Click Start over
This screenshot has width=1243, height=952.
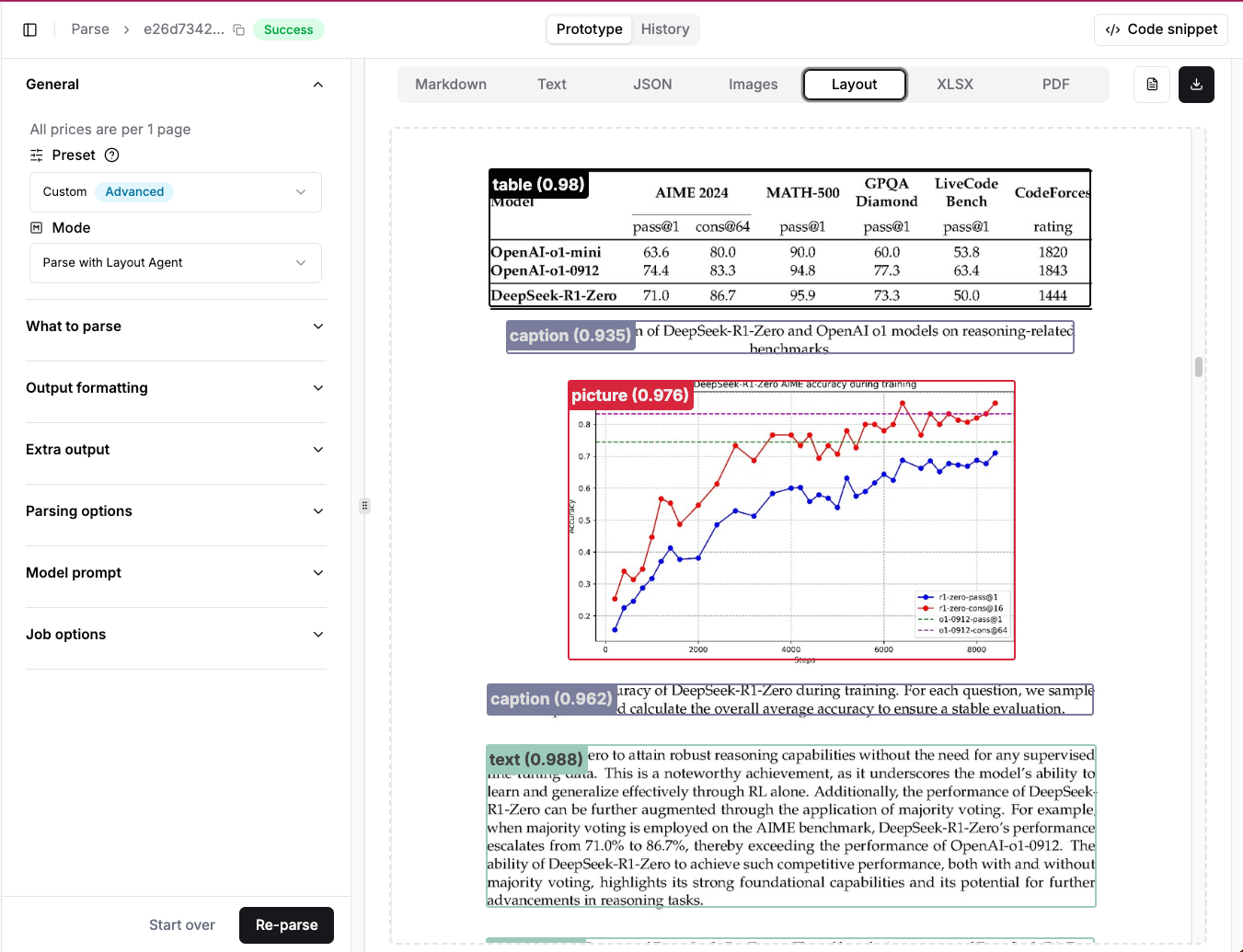click(x=182, y=924)
